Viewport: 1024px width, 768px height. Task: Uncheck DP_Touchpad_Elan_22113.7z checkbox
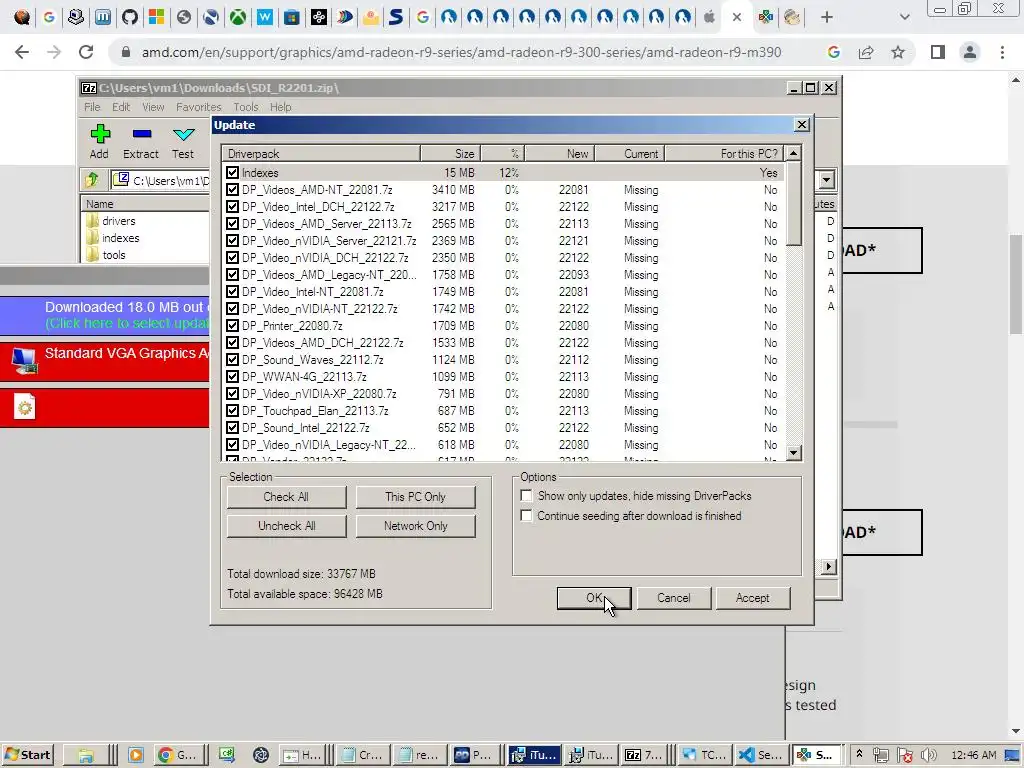coord(232,410)
